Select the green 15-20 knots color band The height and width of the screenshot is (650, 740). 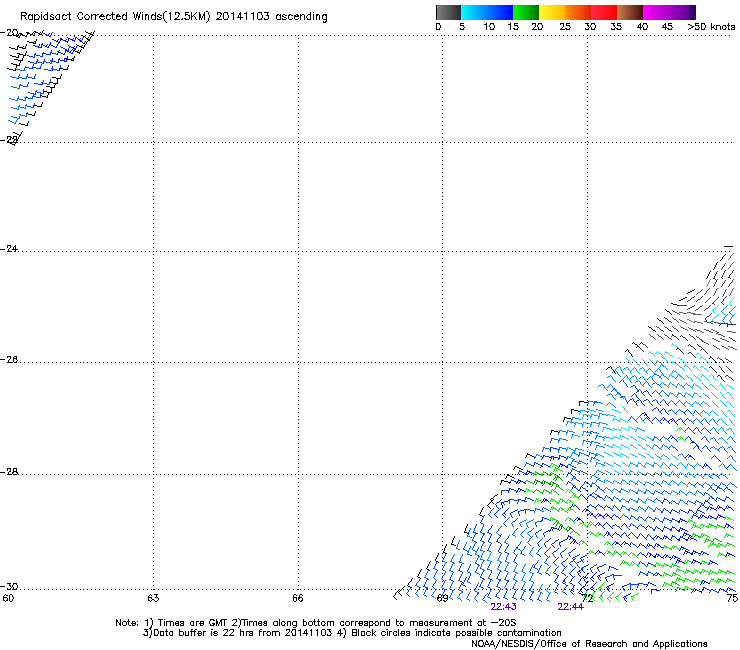pos(526,12)
